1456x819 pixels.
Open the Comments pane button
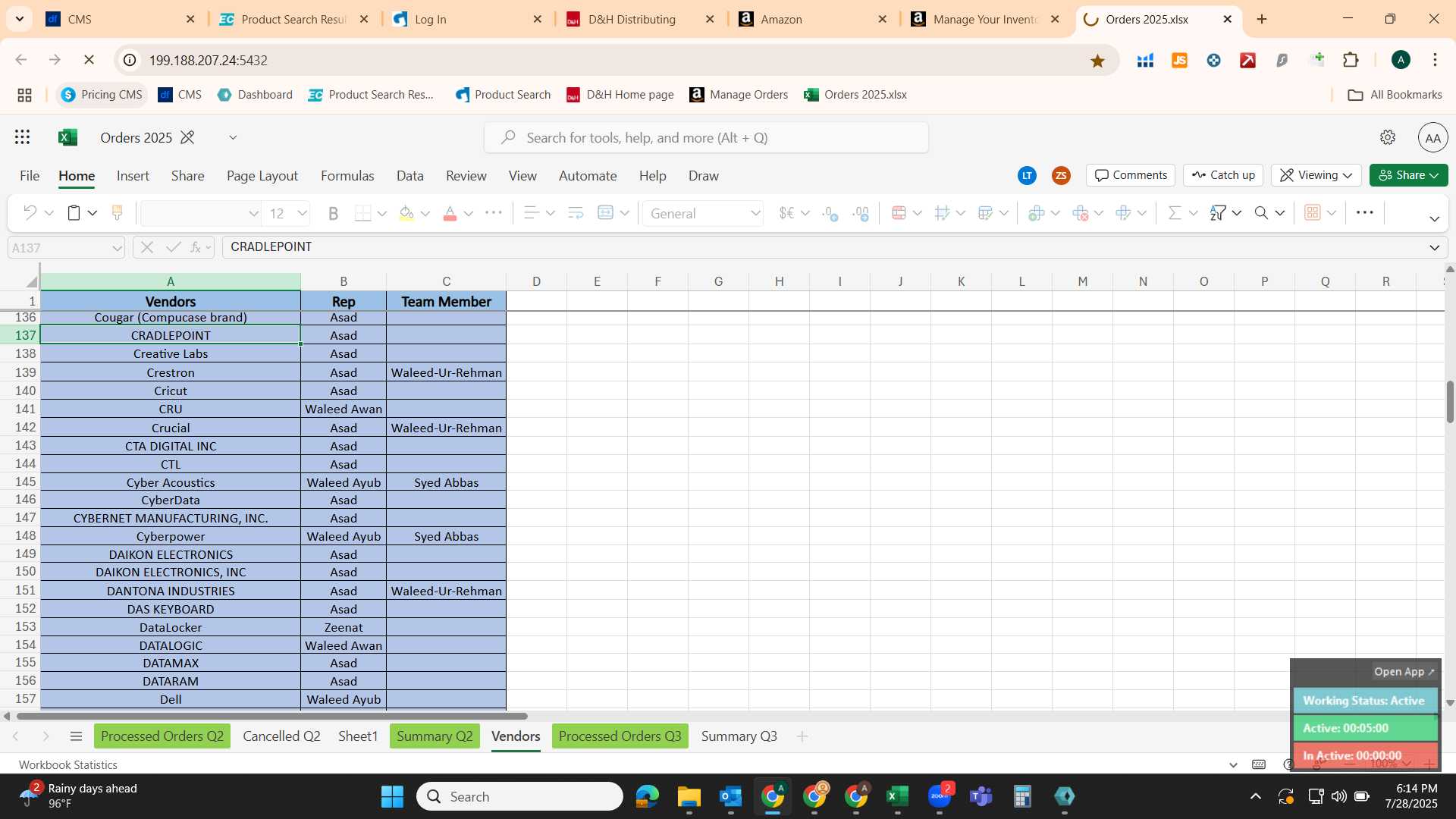pyautogui.click(x=1130, y=175)
